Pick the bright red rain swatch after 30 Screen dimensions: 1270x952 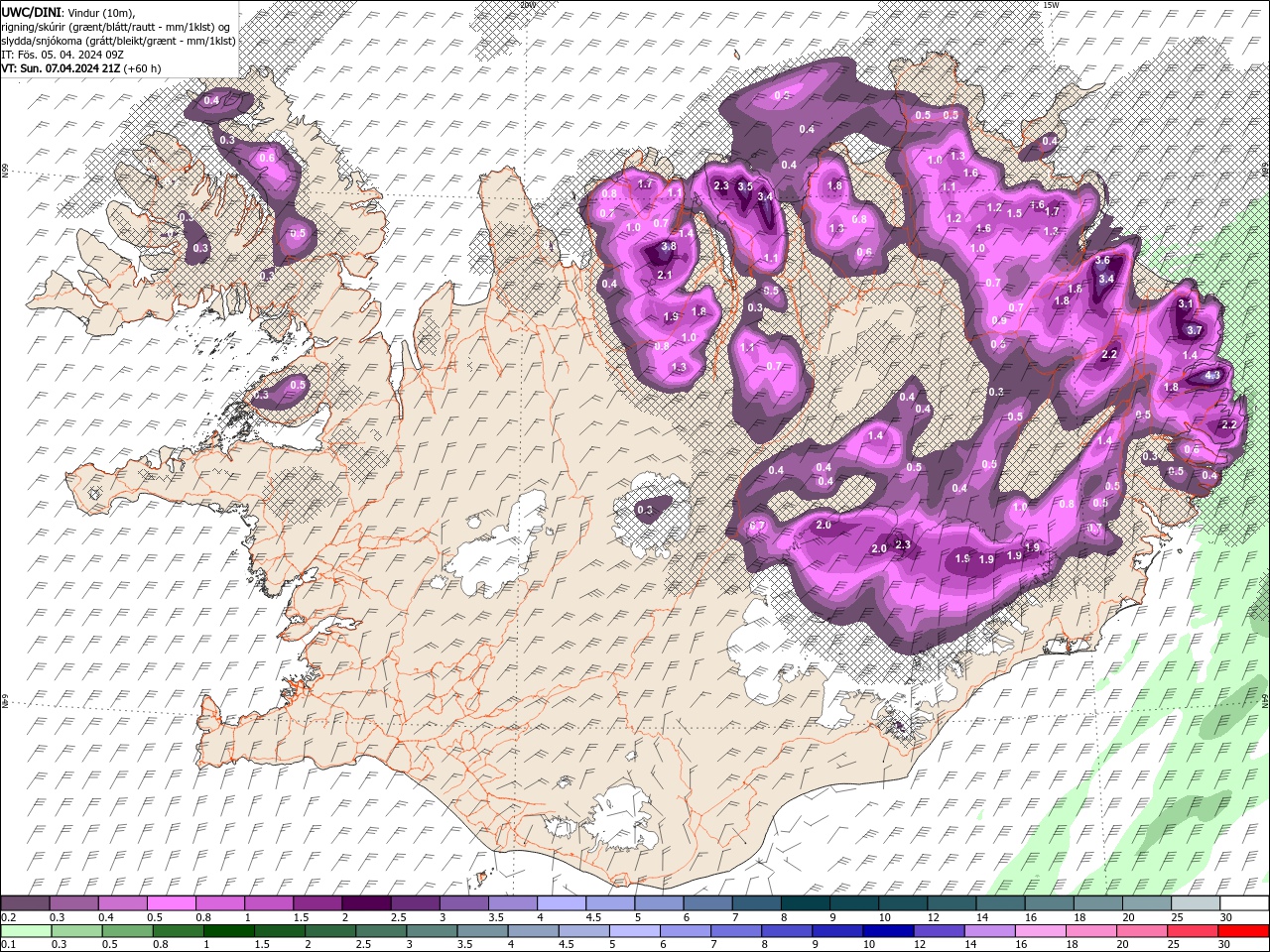coord(1243,931)
